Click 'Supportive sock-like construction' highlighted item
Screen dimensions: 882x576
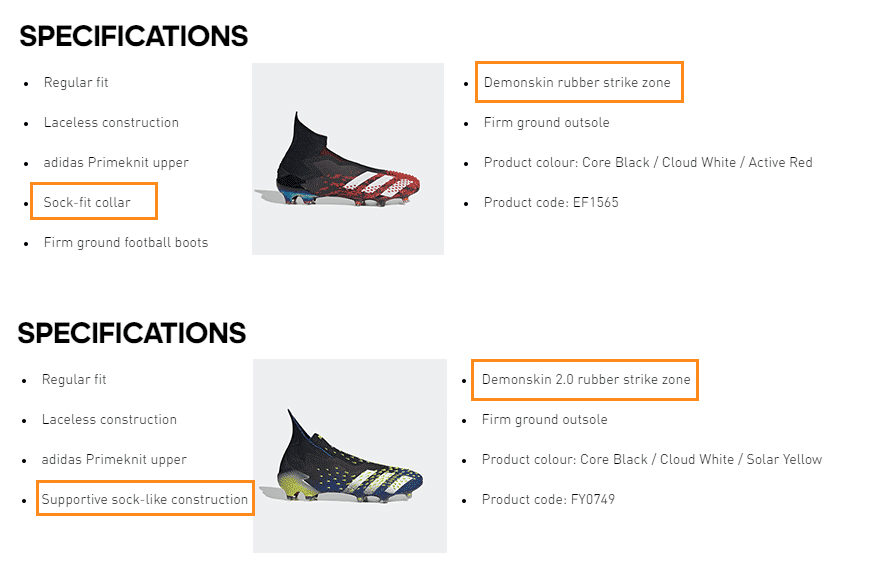[x=145, y=499]
